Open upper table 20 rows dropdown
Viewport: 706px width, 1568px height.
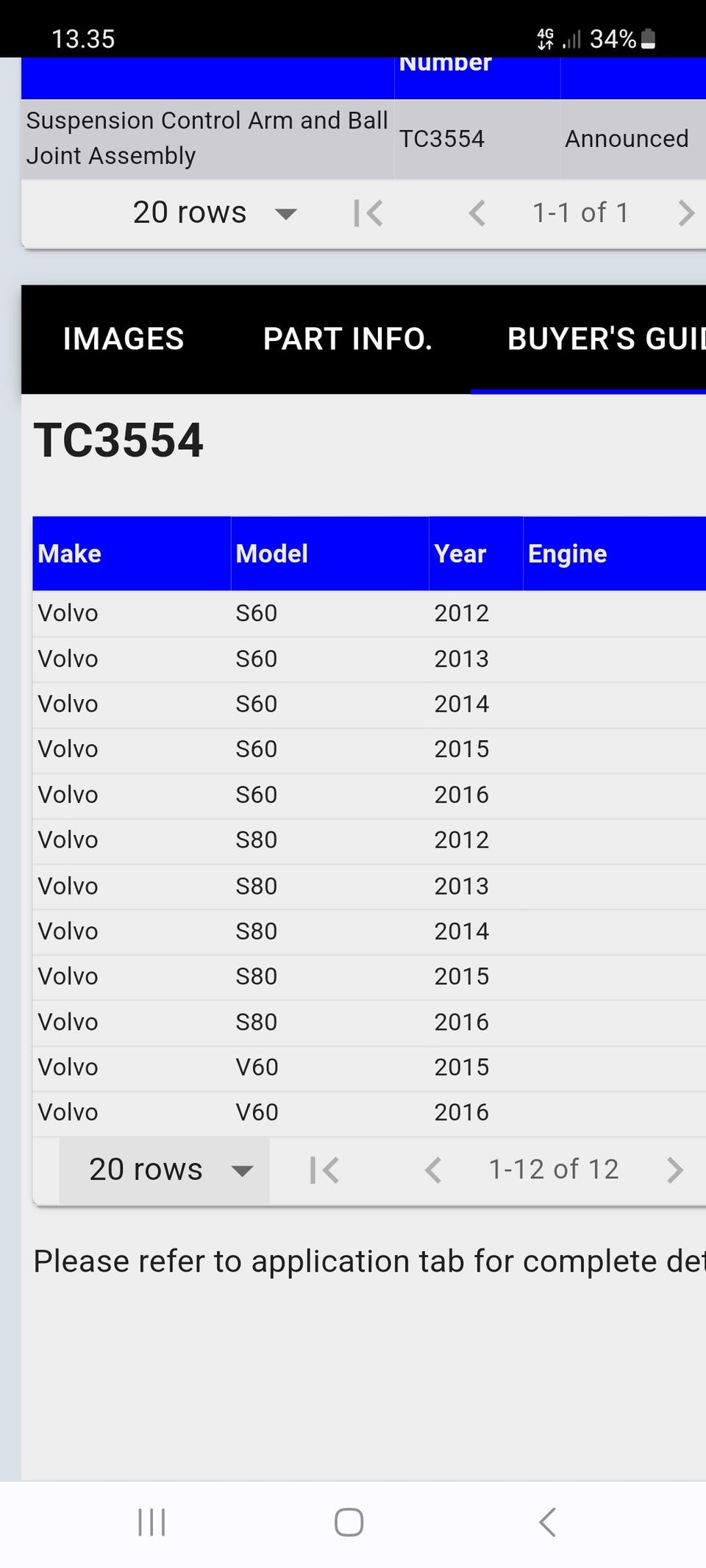[214, 213]
